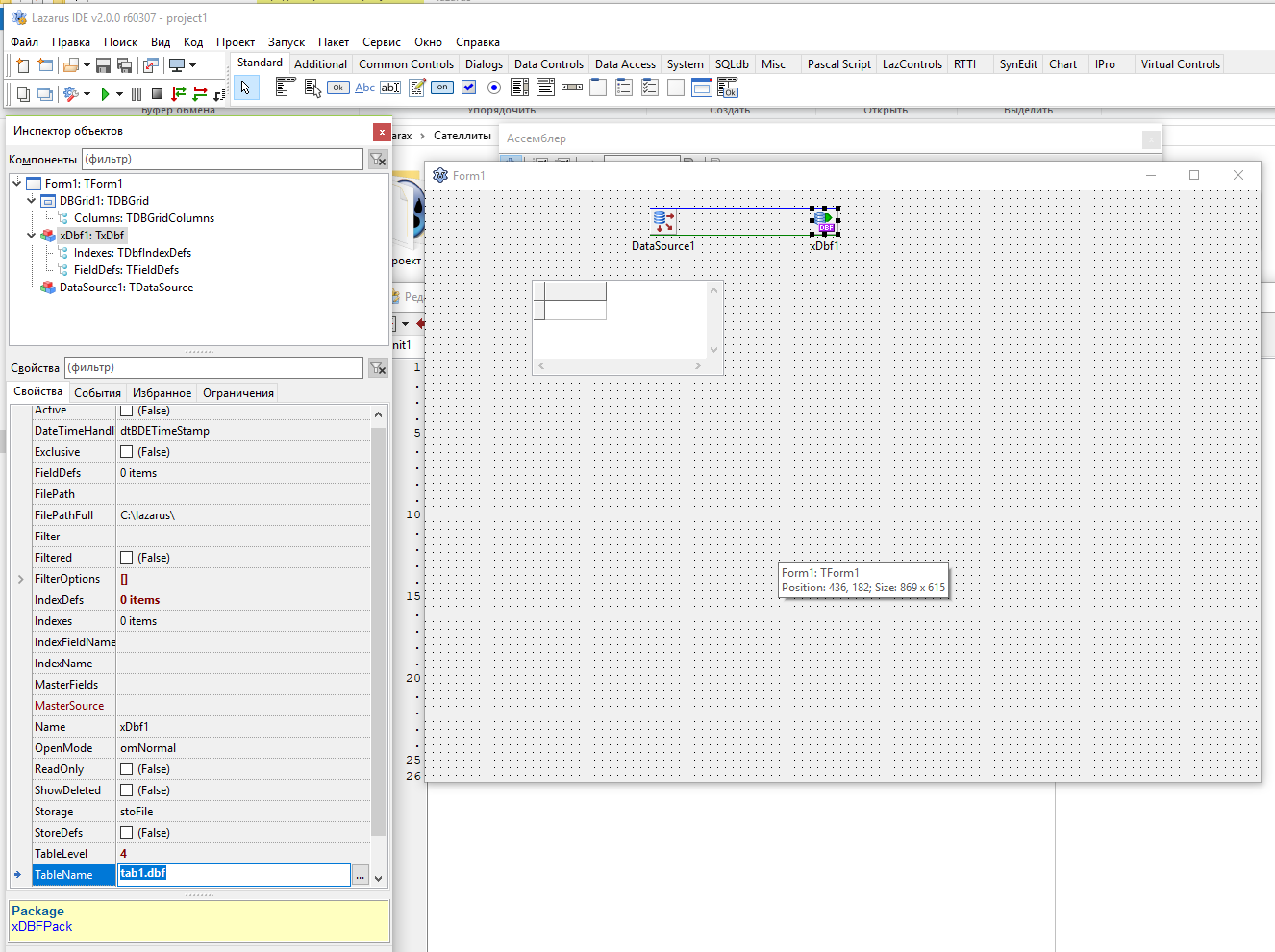Save all files with stacked floppy icon
The height and width of the screenshot is (952, 1275).
tap(124, 65)
